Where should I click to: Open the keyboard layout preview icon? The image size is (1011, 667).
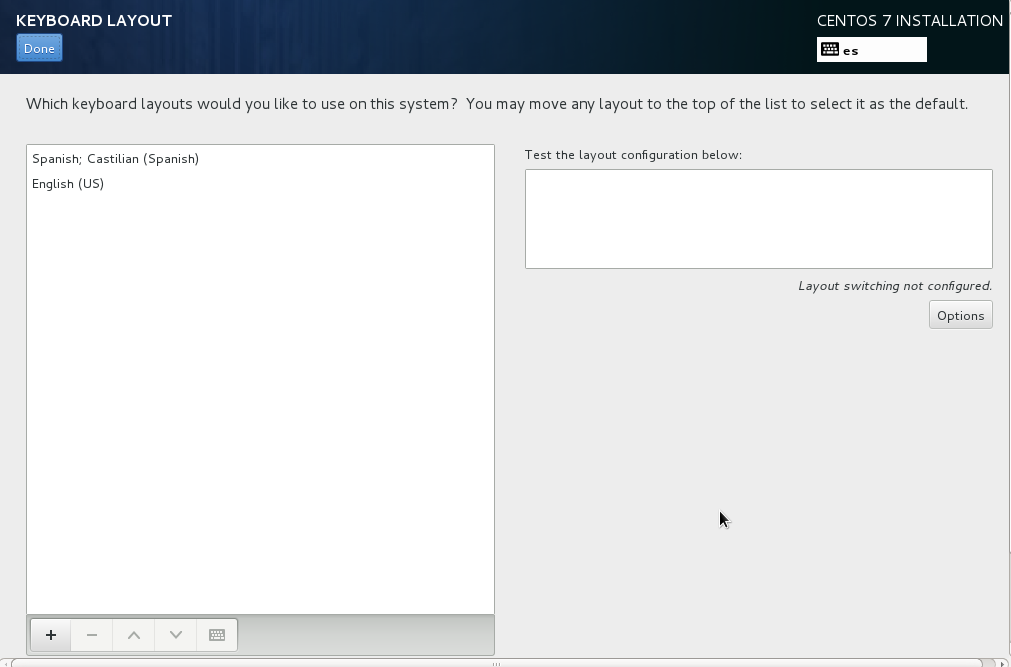(x=217, y=634)
